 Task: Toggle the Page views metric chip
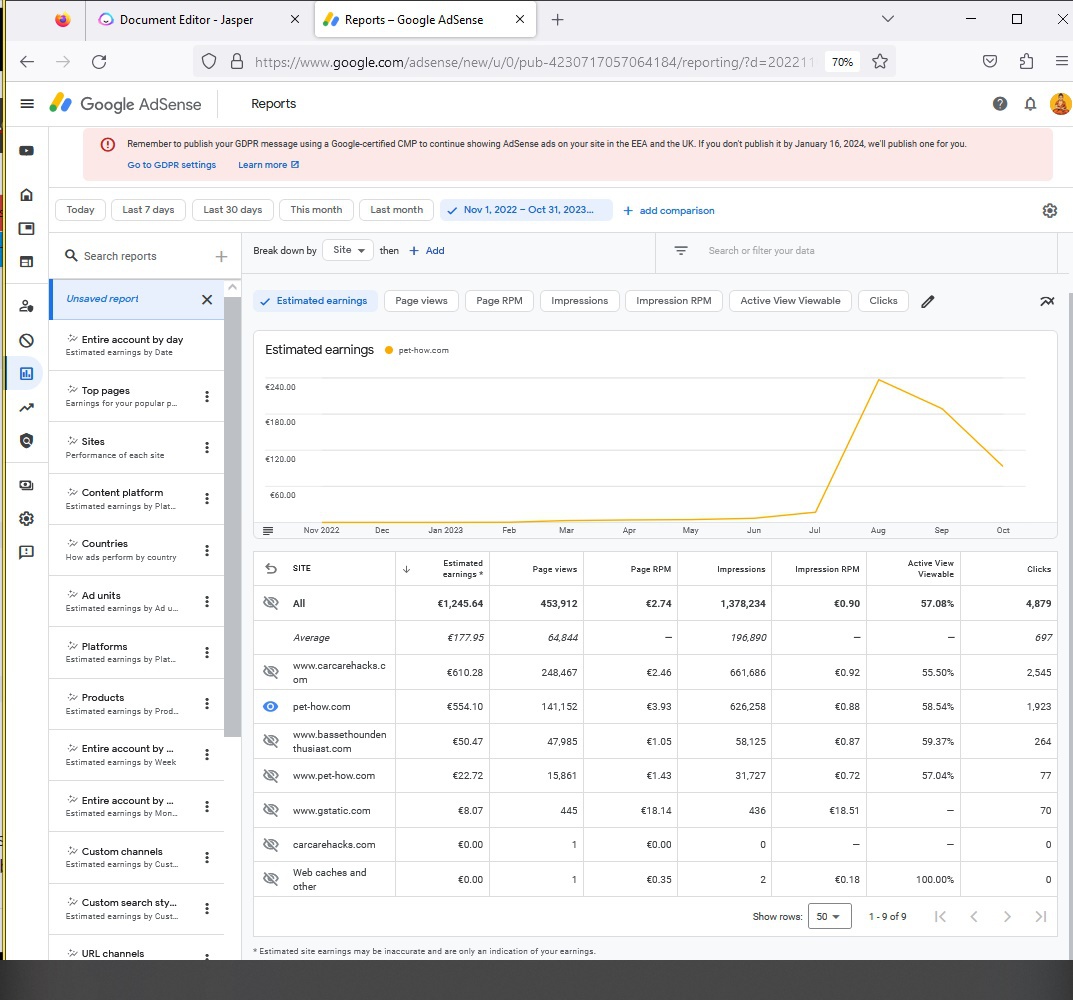pos(422,300)
